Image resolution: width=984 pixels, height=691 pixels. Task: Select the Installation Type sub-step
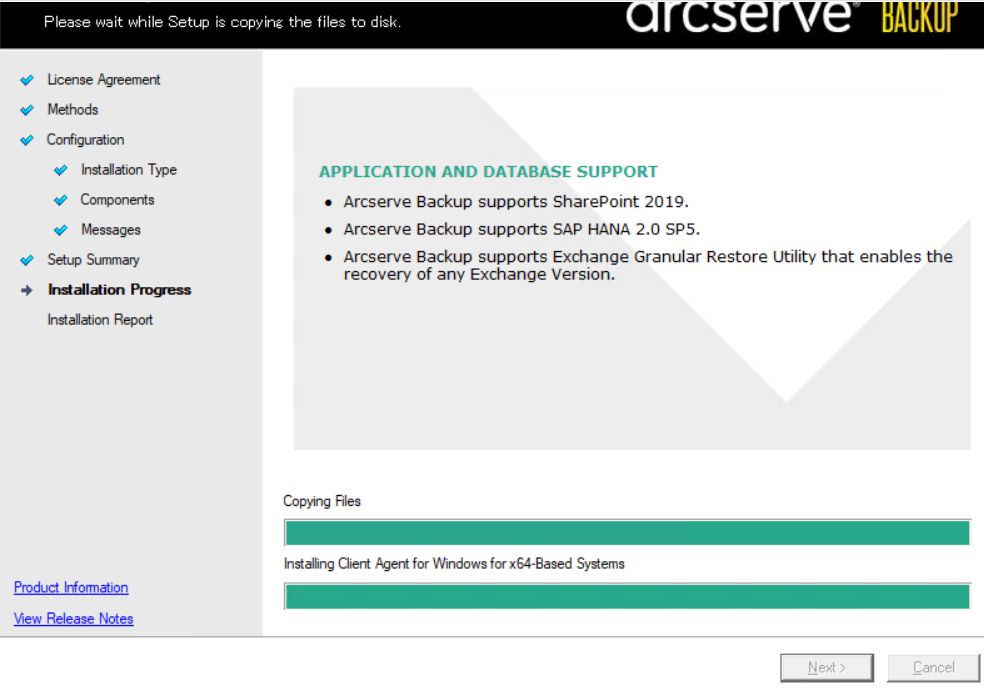pyautogui.click(x=129, y=170)
